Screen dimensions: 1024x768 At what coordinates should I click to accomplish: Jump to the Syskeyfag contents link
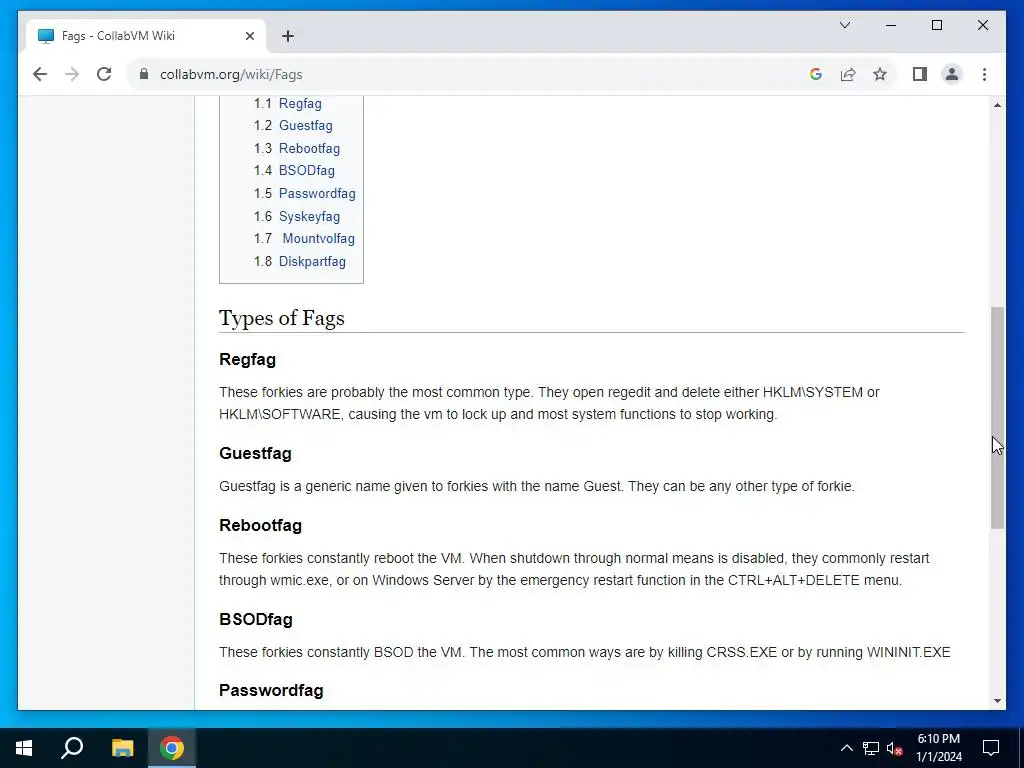310,216
